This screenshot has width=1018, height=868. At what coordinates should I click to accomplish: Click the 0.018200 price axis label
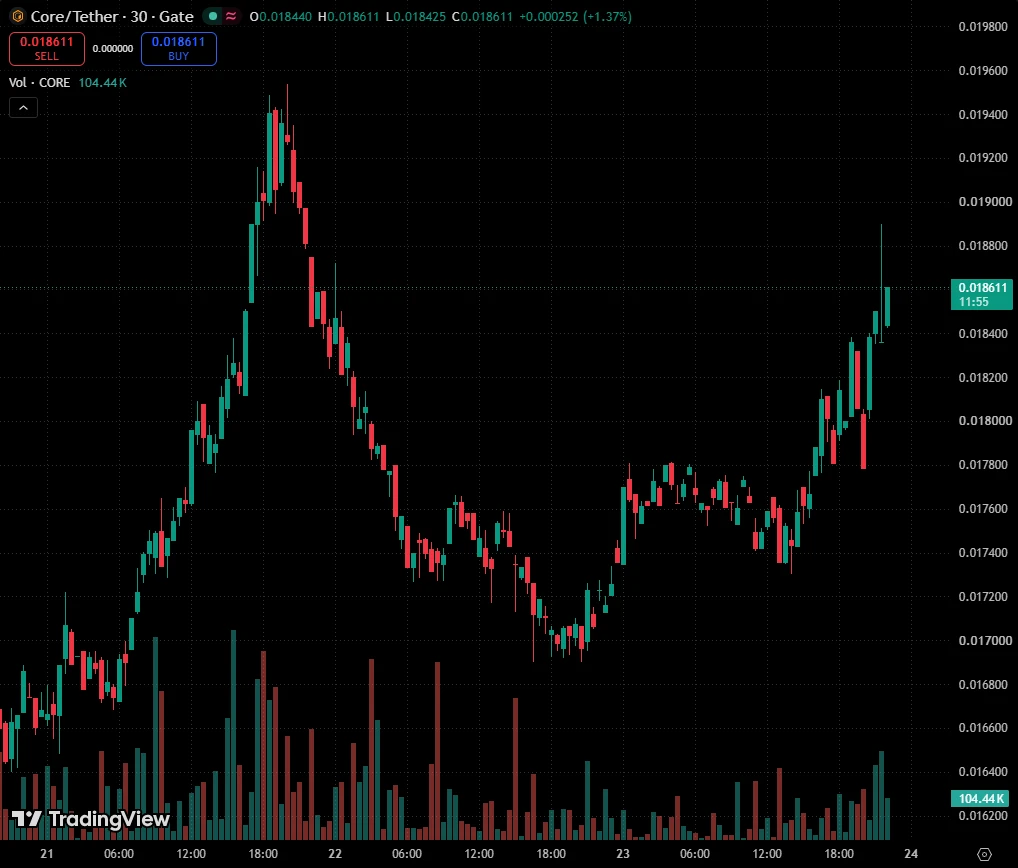(985, 377)
